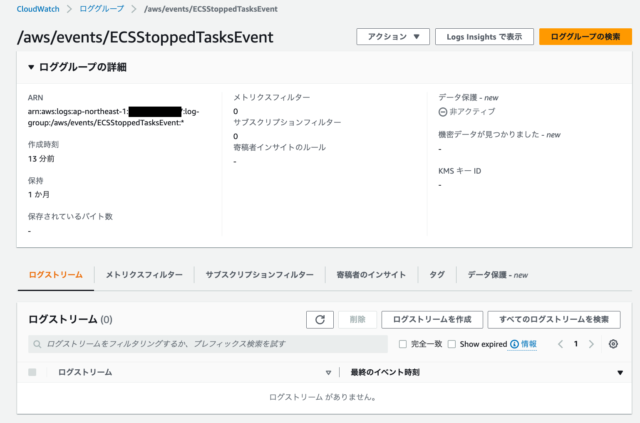Click page number 1 in pagination
Image resolution: width=640 pixels, height=423 pixels.
[576, 344]
